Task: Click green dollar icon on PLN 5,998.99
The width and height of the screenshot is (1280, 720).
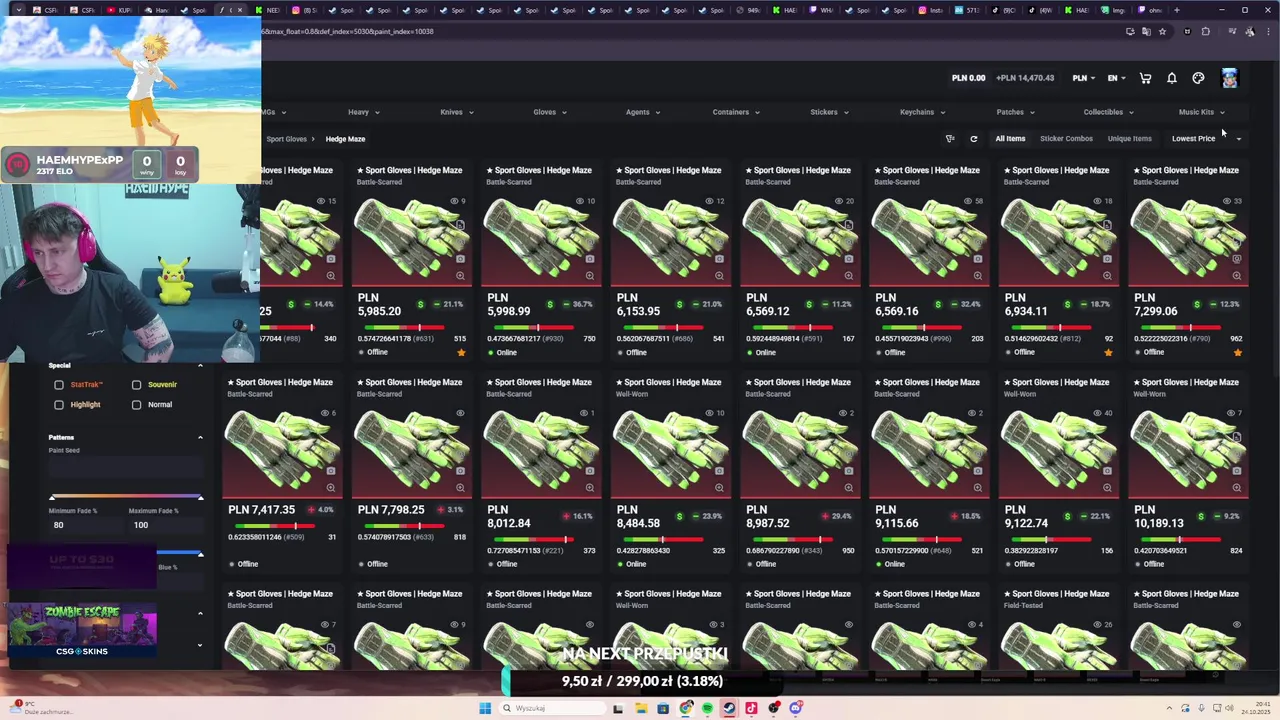Action: [550, 304]
